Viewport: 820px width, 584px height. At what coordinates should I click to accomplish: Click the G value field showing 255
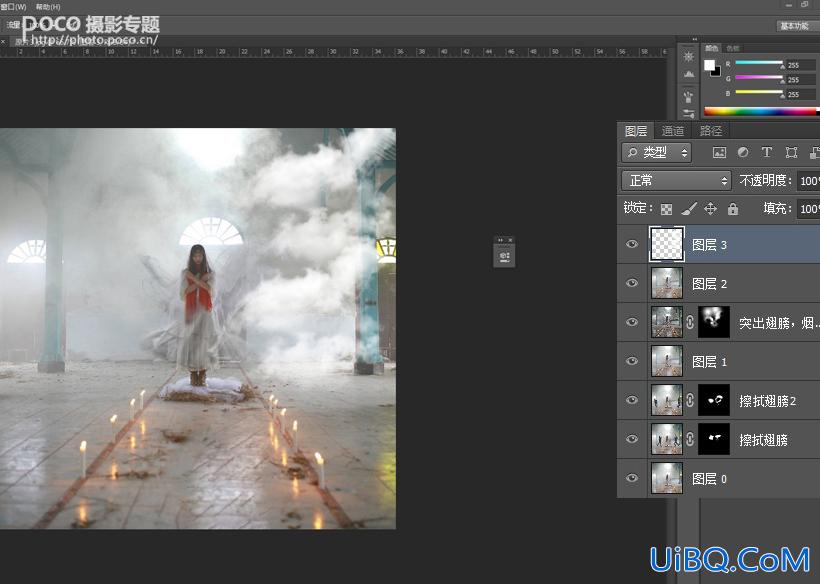801,80
